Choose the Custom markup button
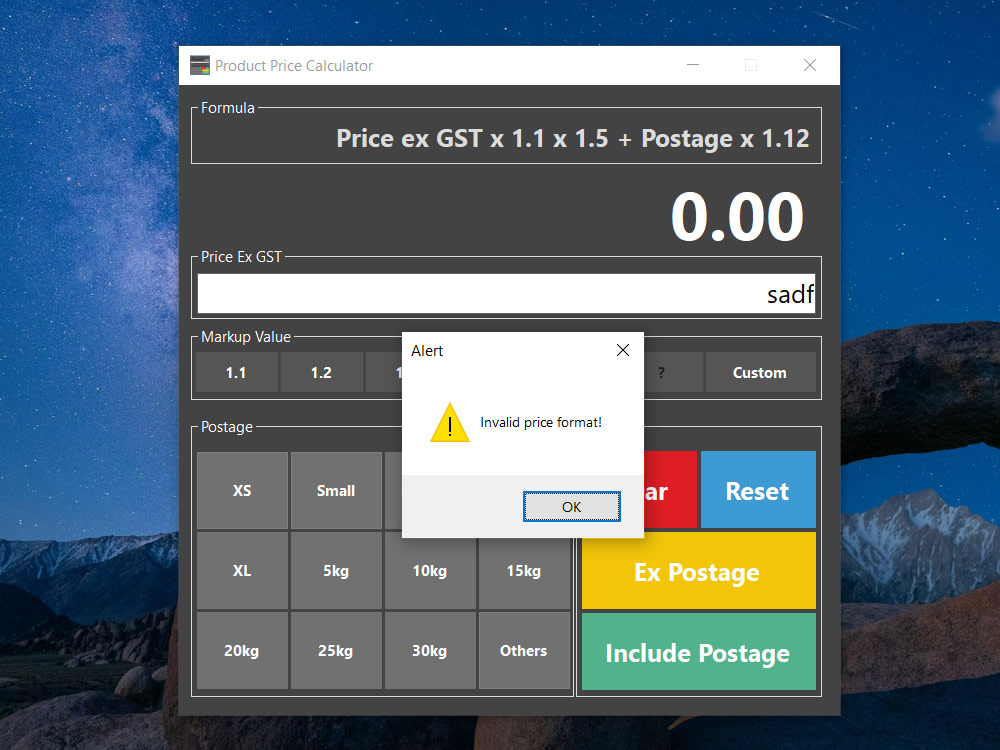Image resolution: width=1000 pixels, height=750 pixels. [760, 372]
